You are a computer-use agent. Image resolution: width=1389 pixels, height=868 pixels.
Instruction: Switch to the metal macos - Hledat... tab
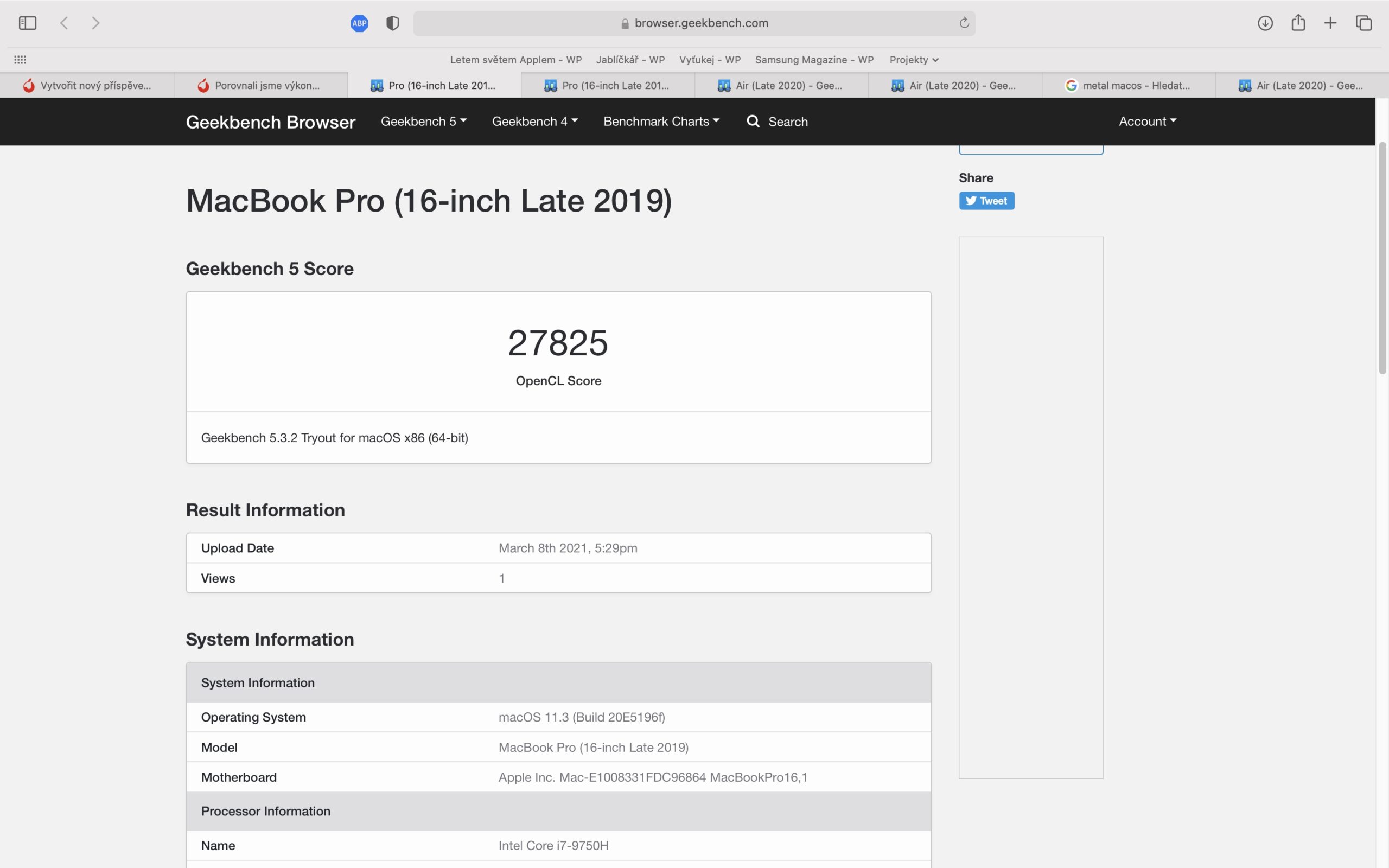[1128, 86]
